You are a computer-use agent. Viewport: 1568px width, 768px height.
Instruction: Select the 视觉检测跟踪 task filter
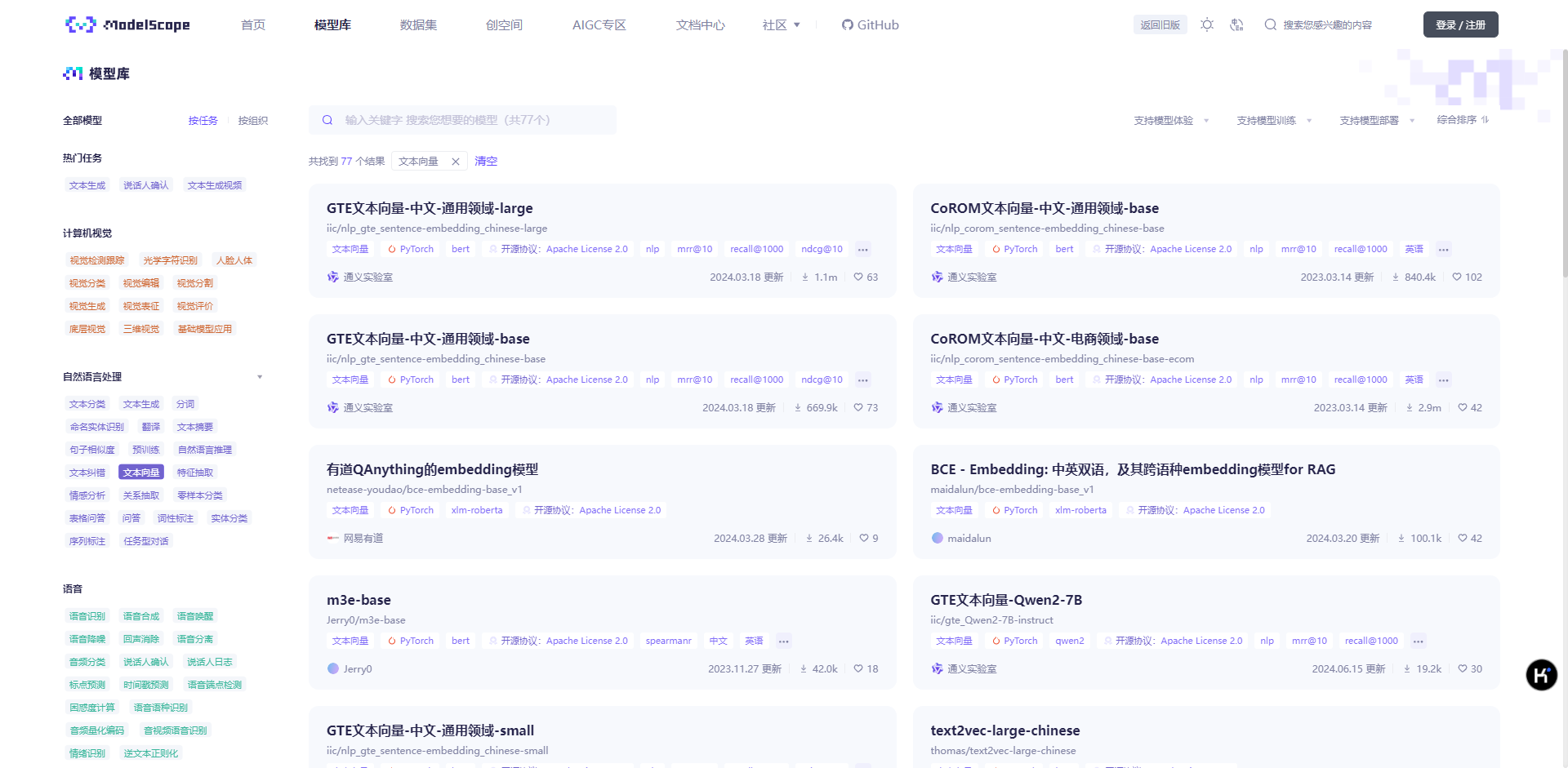tap(97, 260)
